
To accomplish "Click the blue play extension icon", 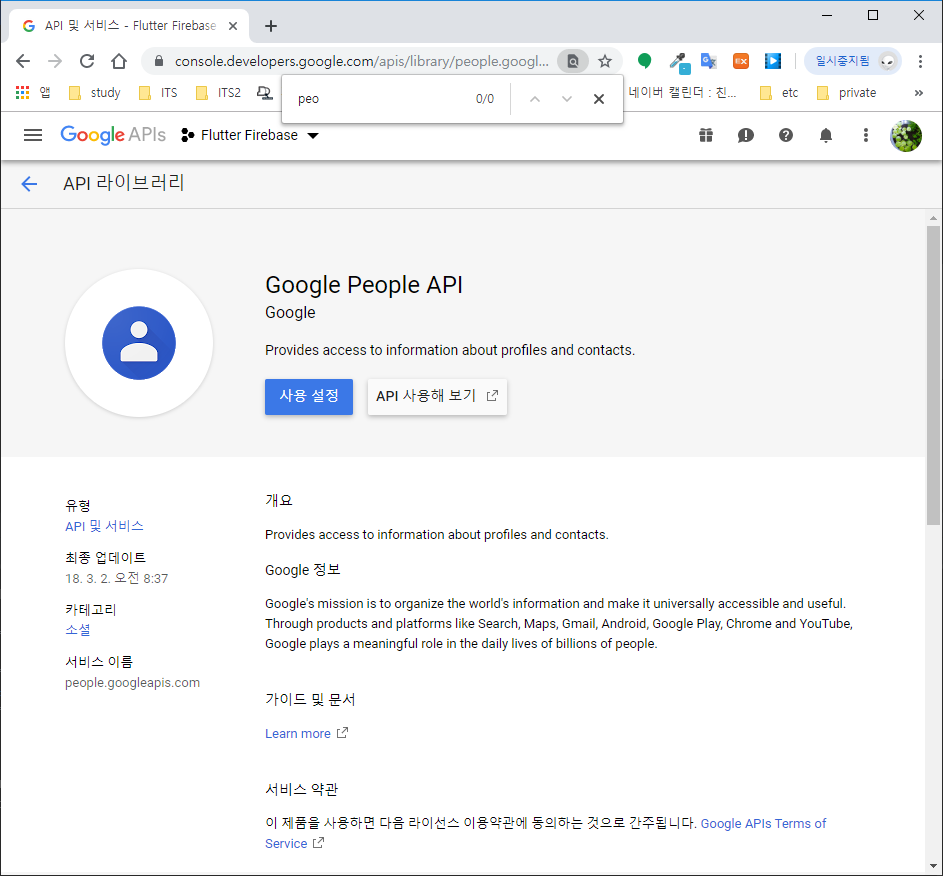I will pos(773,61).
